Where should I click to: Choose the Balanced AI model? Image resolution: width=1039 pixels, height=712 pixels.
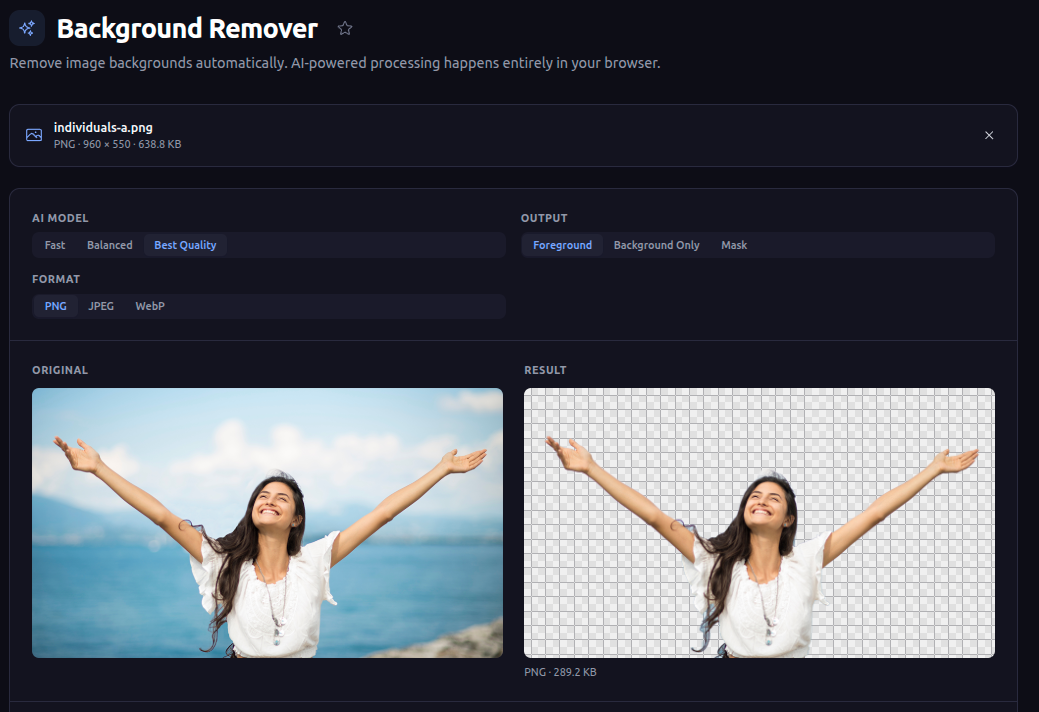point(109,245)
